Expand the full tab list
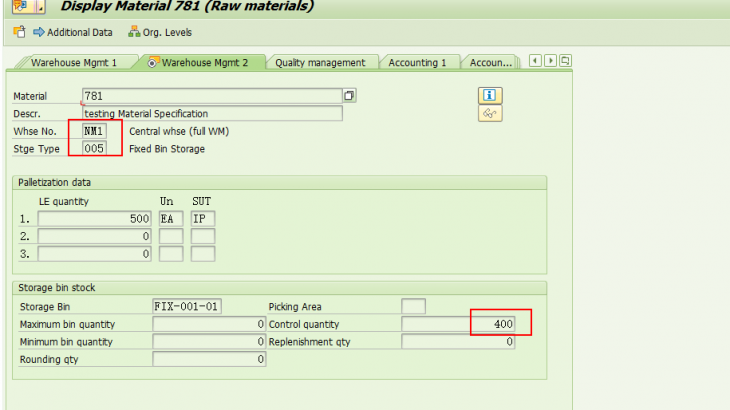This screenshot has width=730, height=410. [566, 61]
